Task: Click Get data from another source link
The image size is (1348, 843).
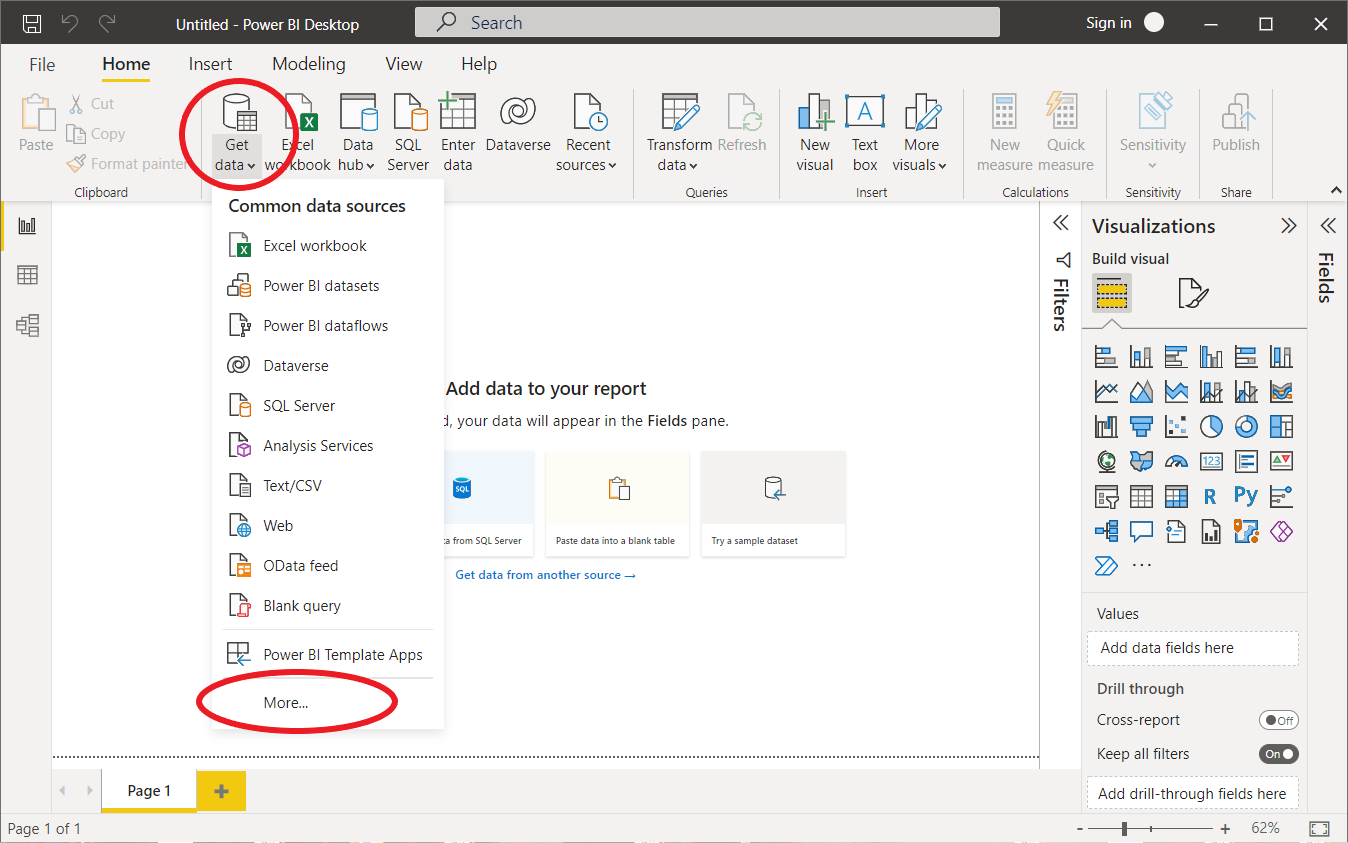Action: pos(545,575)
